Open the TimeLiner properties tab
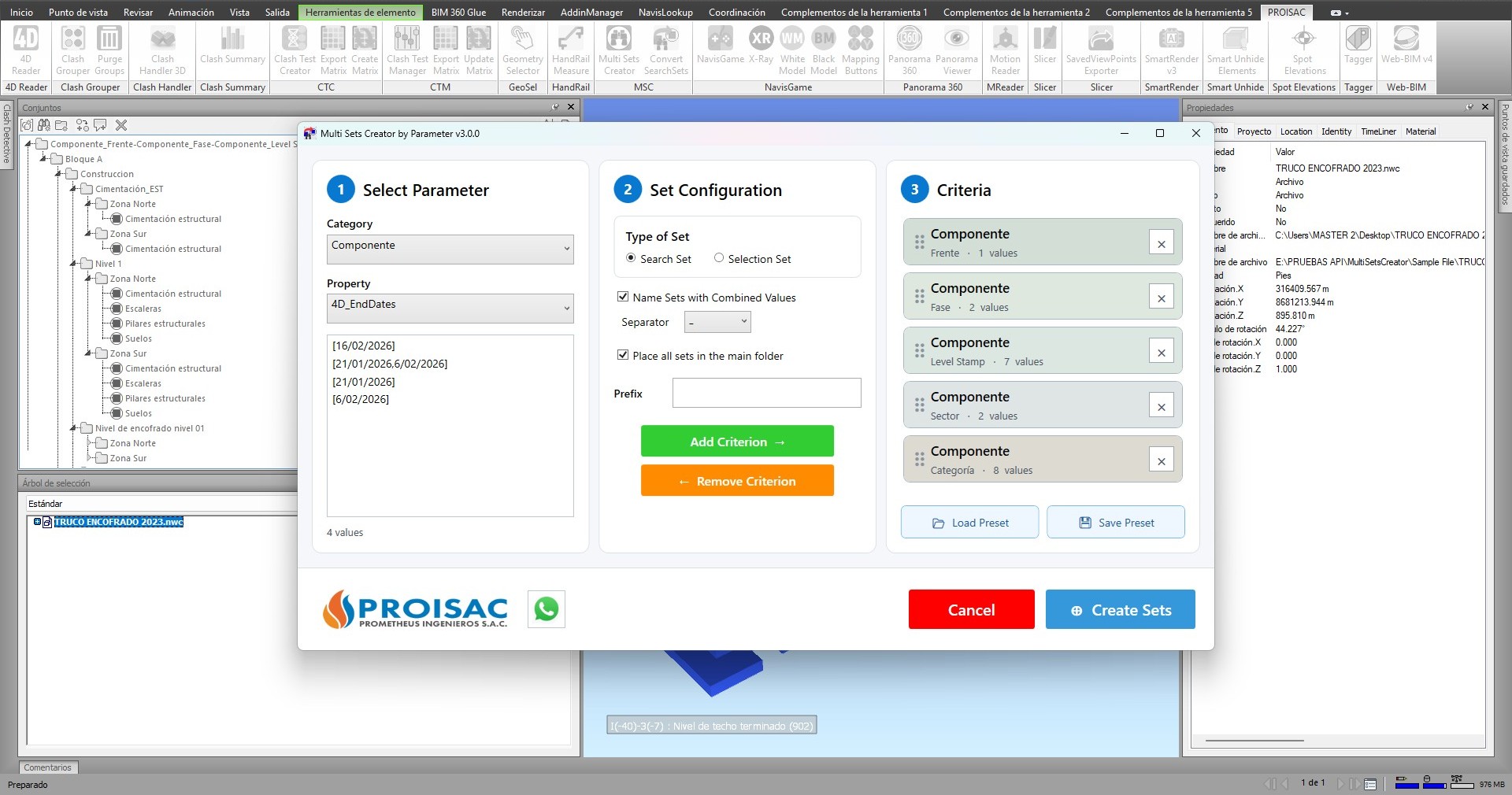This screenshot has width=1512, height=795. point(1378,131)
